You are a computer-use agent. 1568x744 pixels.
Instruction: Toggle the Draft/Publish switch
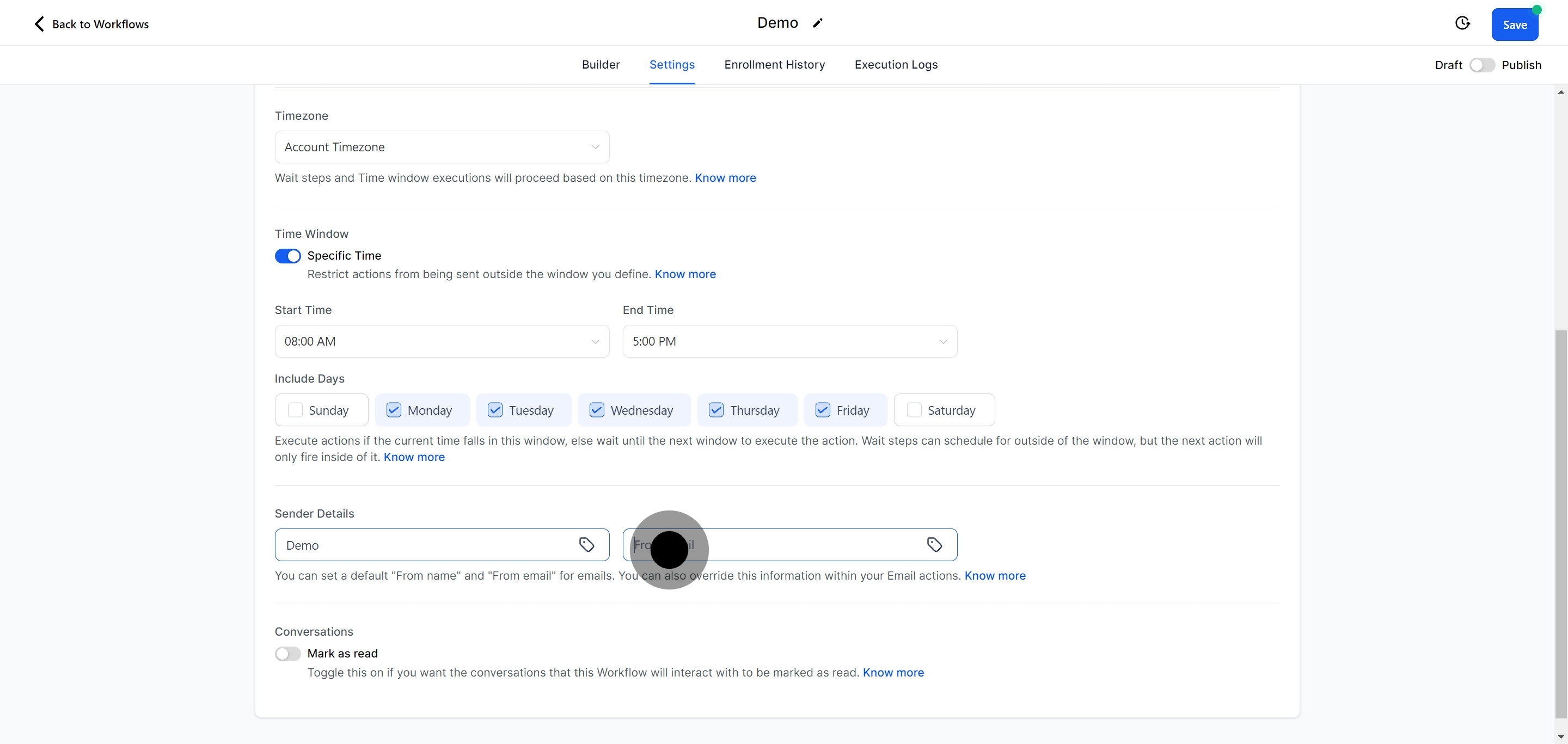point(1481,65)
